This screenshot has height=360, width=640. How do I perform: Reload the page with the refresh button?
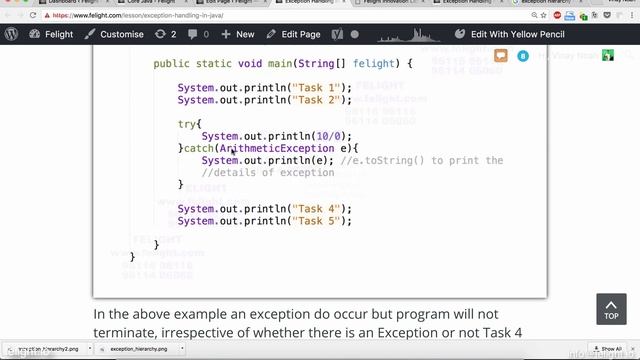point(33,16)
